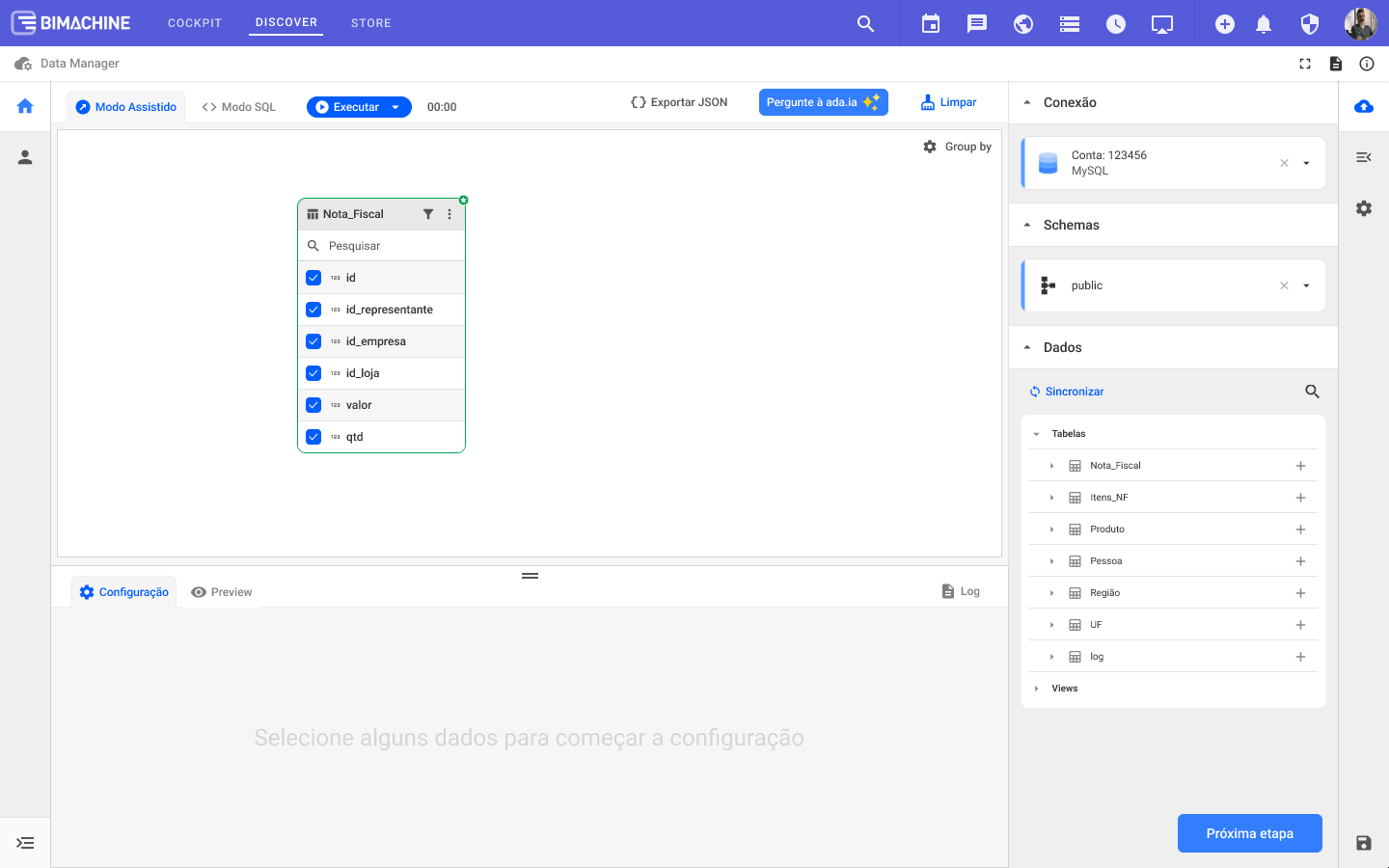Switch to the Modo SQL tab
This screenshot has width=1389, height=868.
pos(239,107)
